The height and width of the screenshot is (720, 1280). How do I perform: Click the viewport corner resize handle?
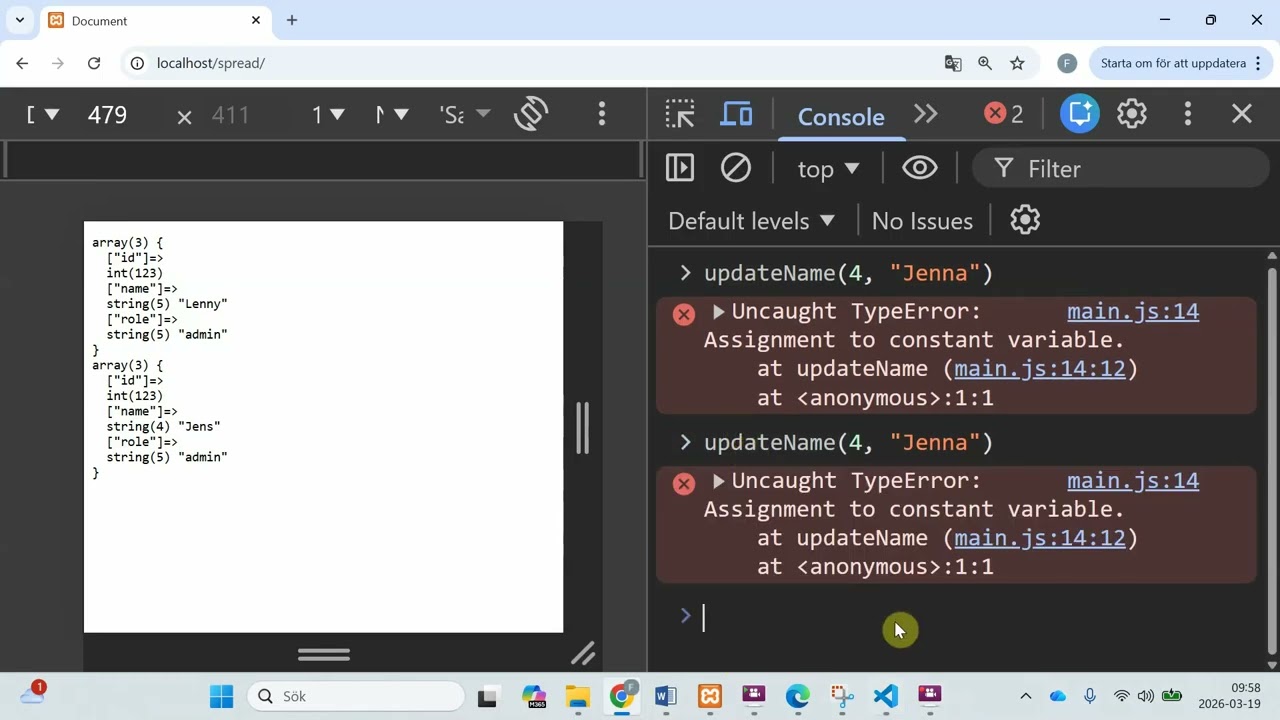coord(583,654)
